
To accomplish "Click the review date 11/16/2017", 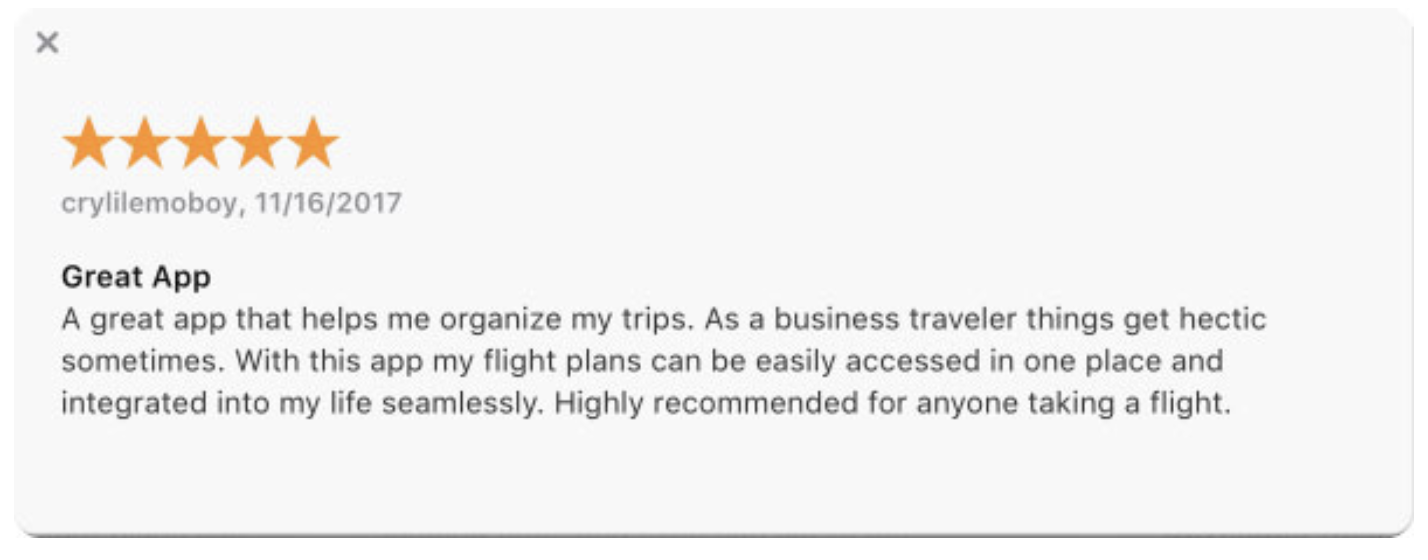I will (x=328, y=203).
